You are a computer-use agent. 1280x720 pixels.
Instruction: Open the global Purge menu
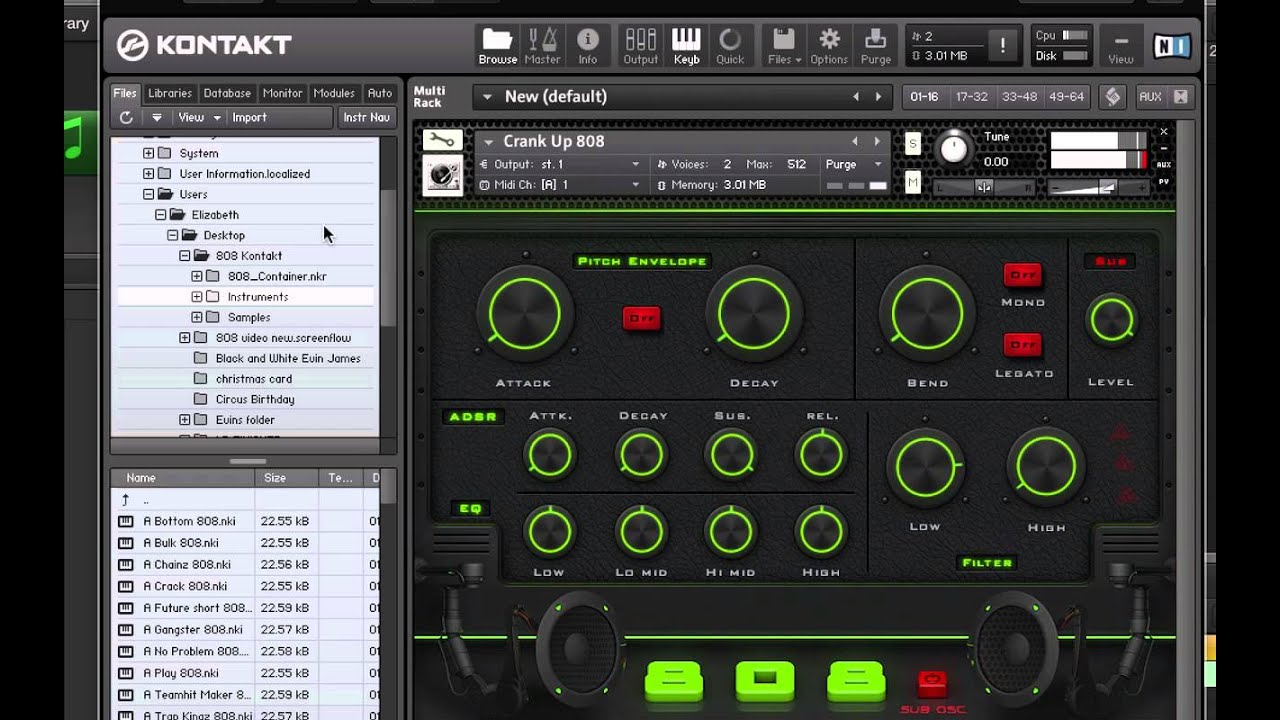[875, 46]
